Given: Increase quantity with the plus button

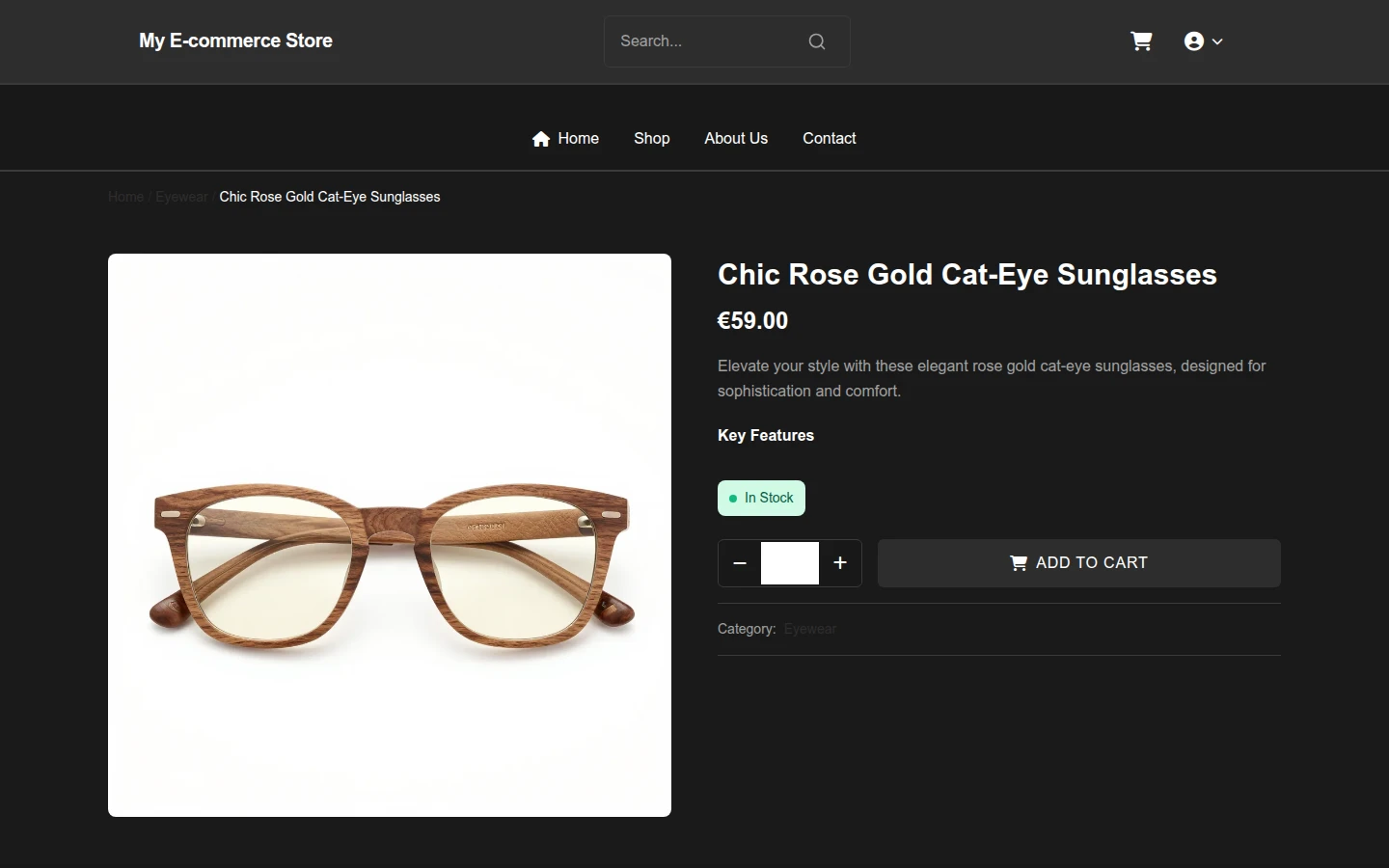Looking at the screenshot, I should pyautogui.click(x=840, y=563).
